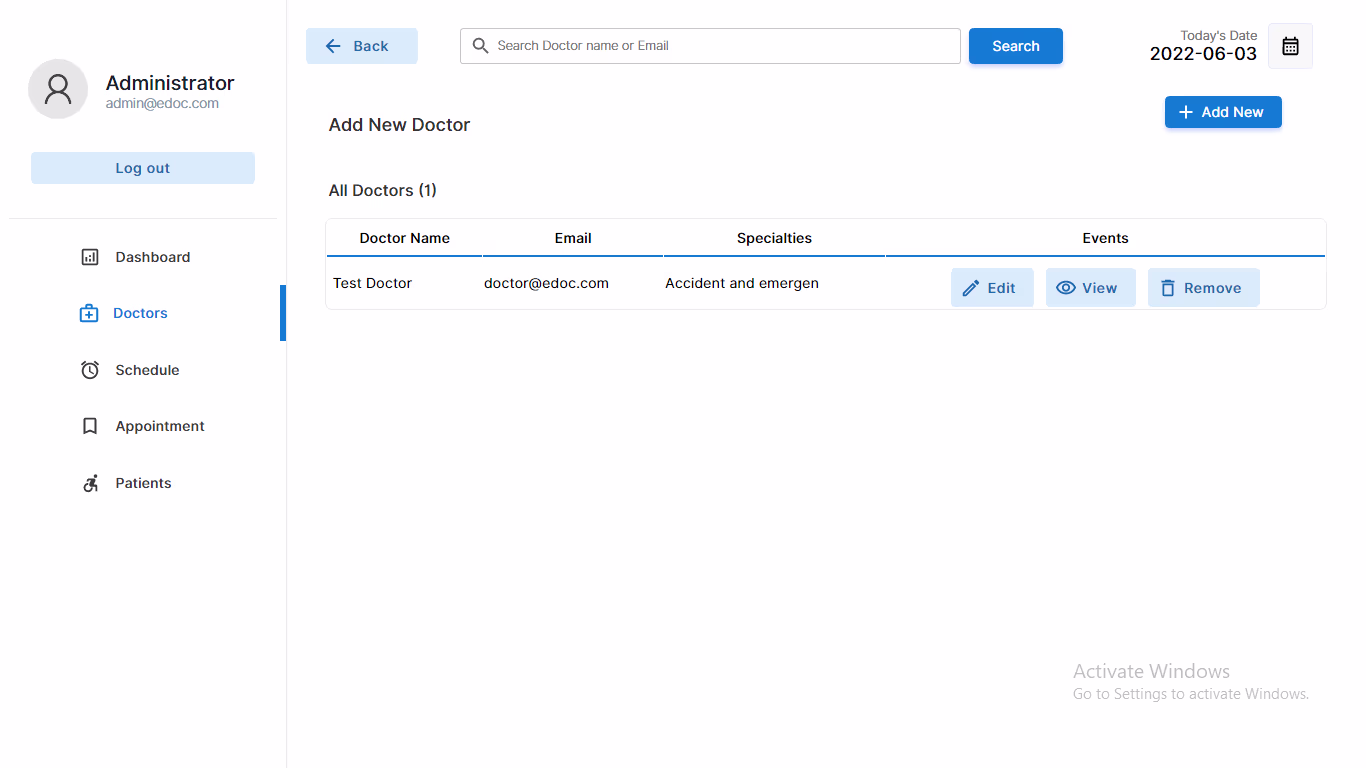Go back using the Back button
The height and width of the screenshot is (768, 1366).
(x=362, y=46)
